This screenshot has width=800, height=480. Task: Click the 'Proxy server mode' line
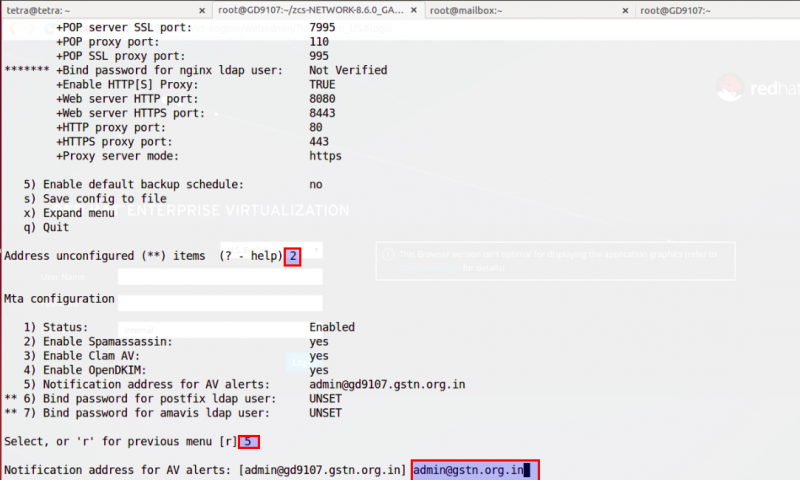(x=117, y=156)
